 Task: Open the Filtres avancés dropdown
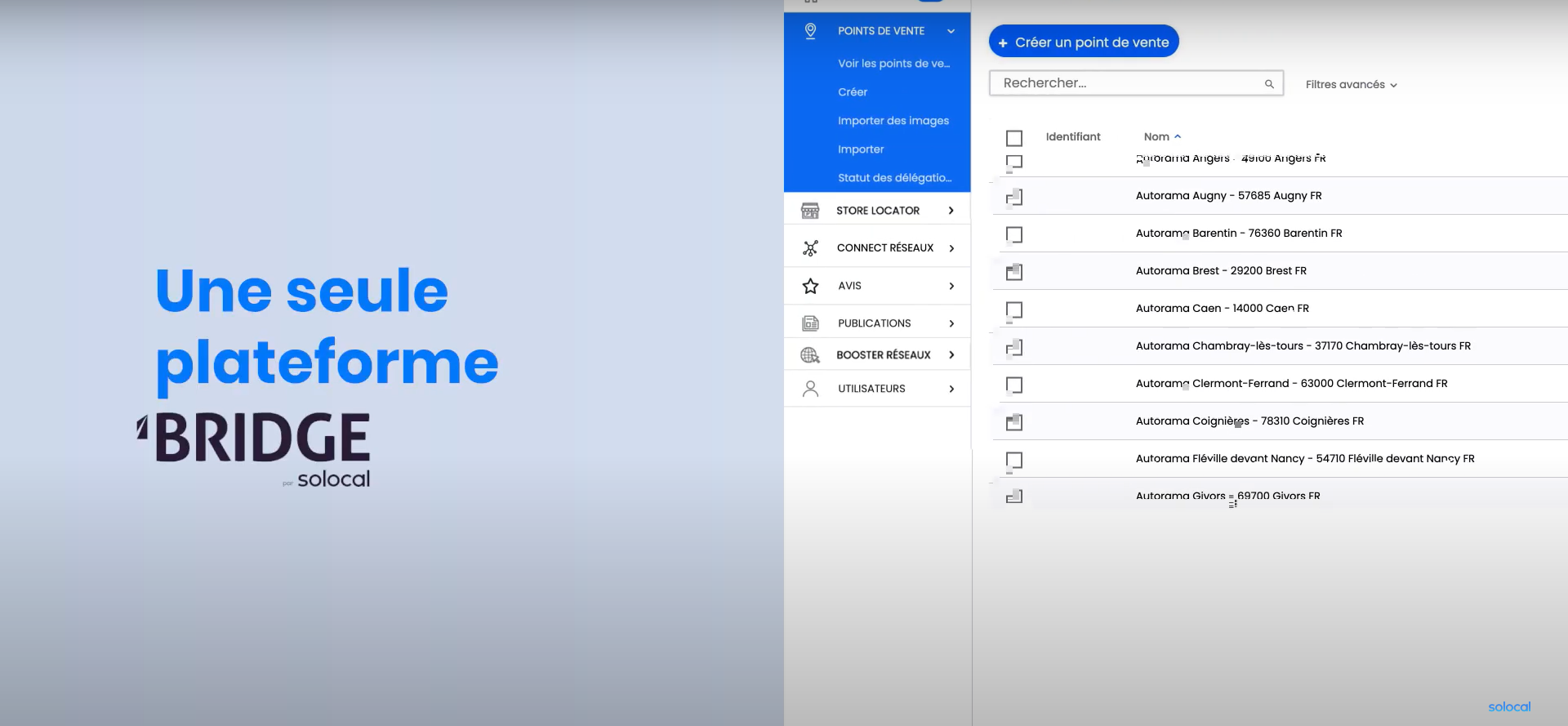point(1351,85)
